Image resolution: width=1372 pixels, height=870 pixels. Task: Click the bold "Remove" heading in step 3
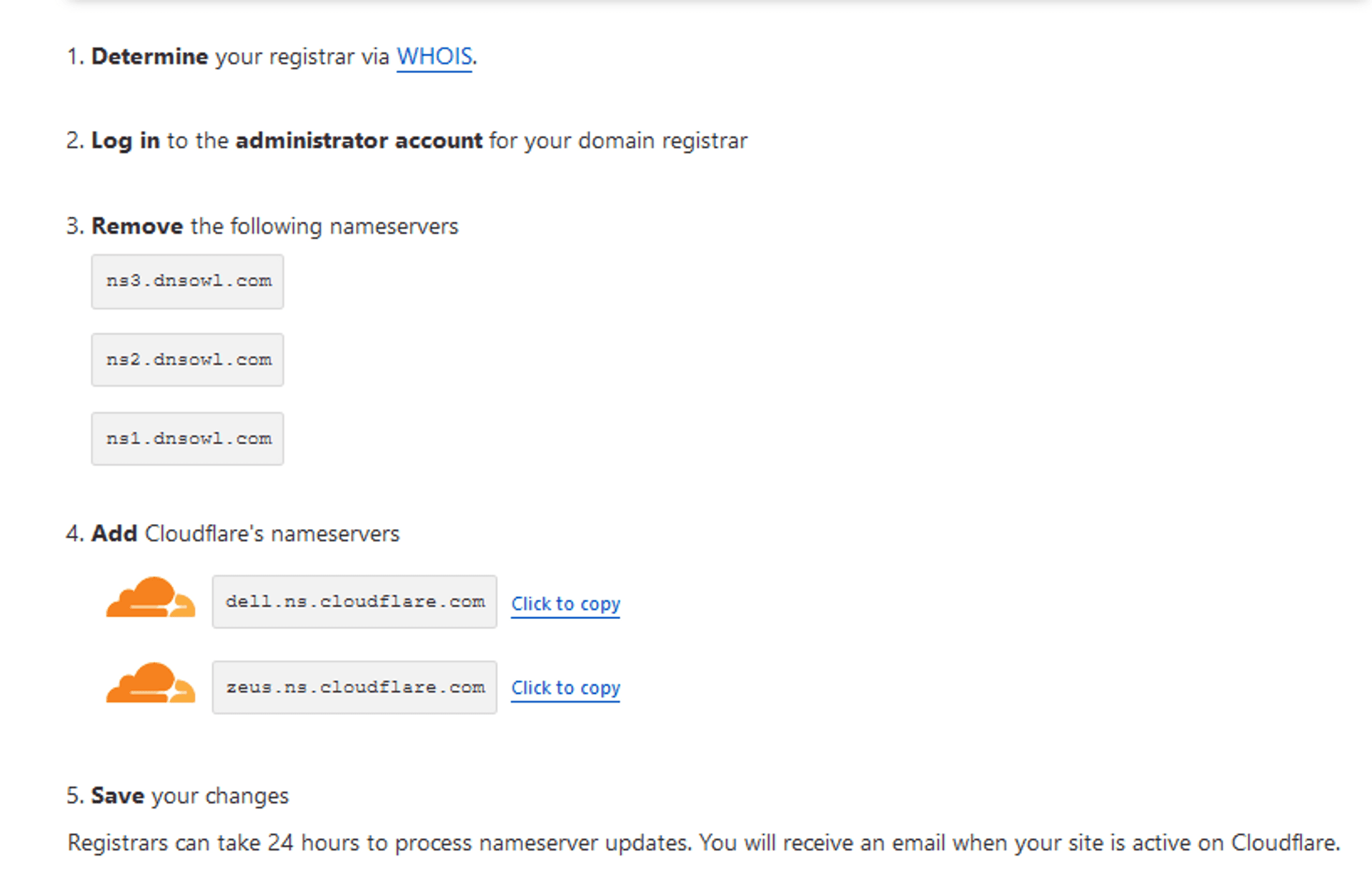pos(137,227)
